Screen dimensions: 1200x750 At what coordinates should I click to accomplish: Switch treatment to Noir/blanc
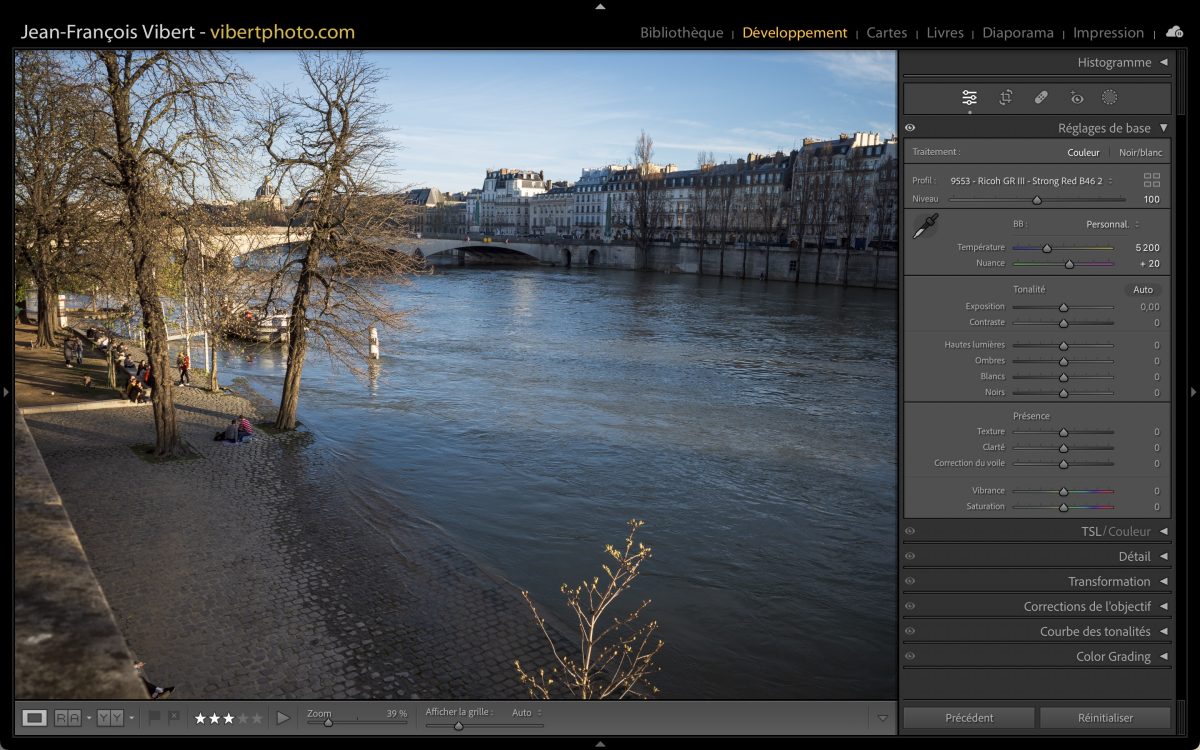click(x=1140, y=153)
